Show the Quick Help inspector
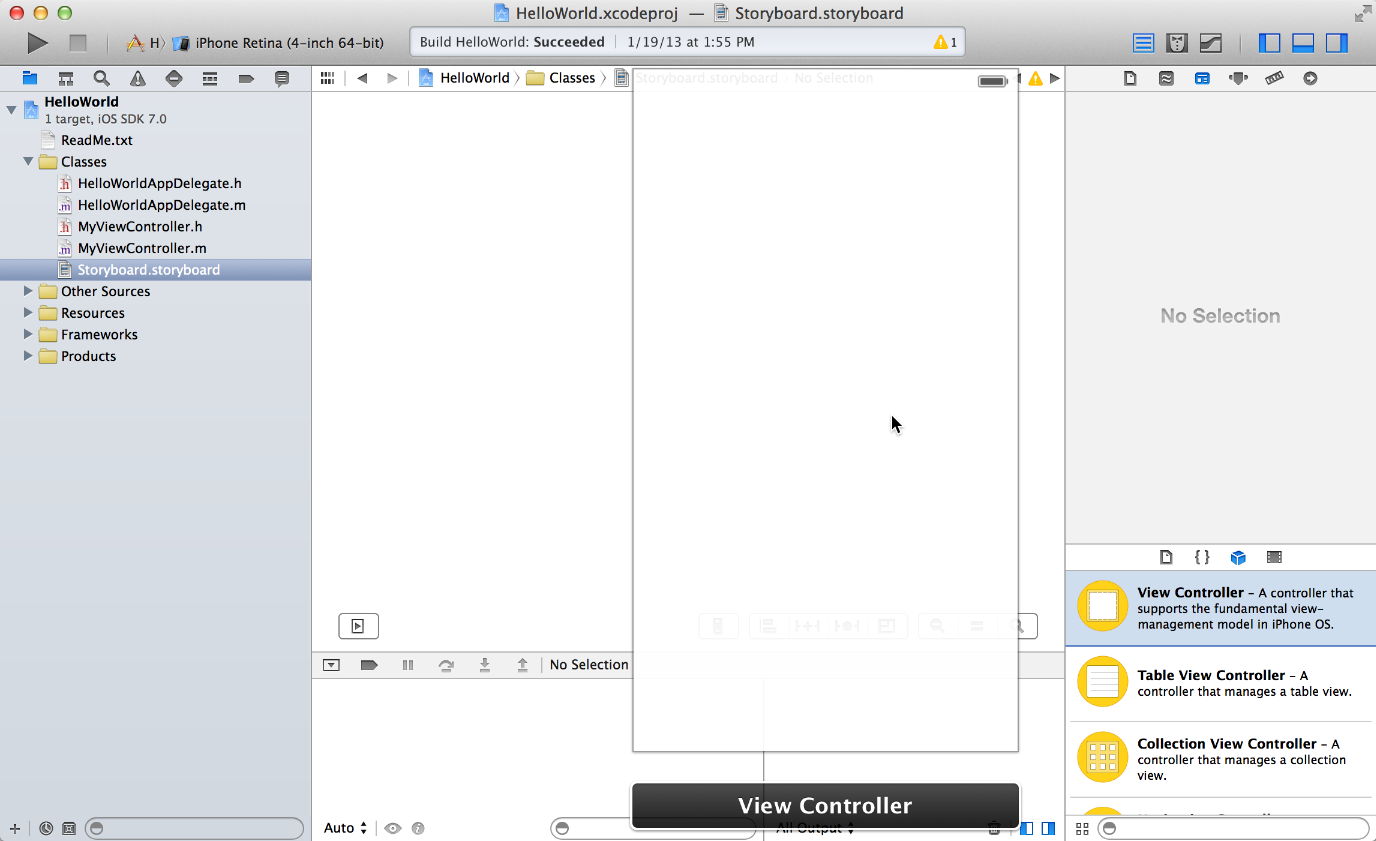1376x841 pixels. (x=1166, y=78)
